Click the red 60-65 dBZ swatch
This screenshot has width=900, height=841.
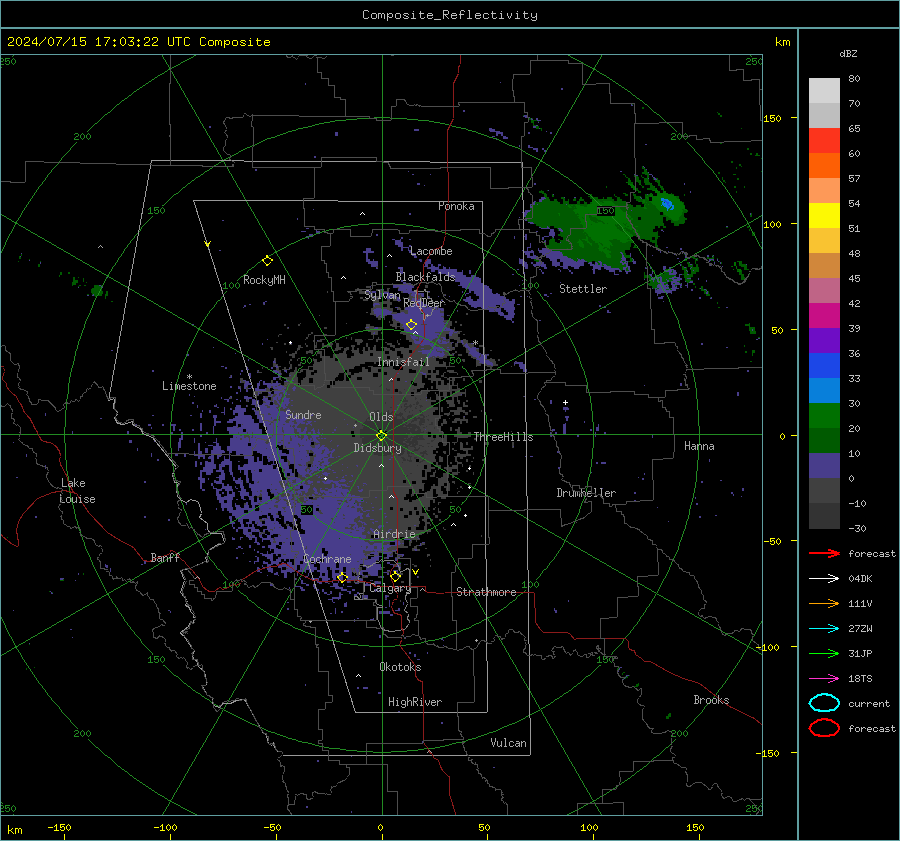(x=824, y=141)
